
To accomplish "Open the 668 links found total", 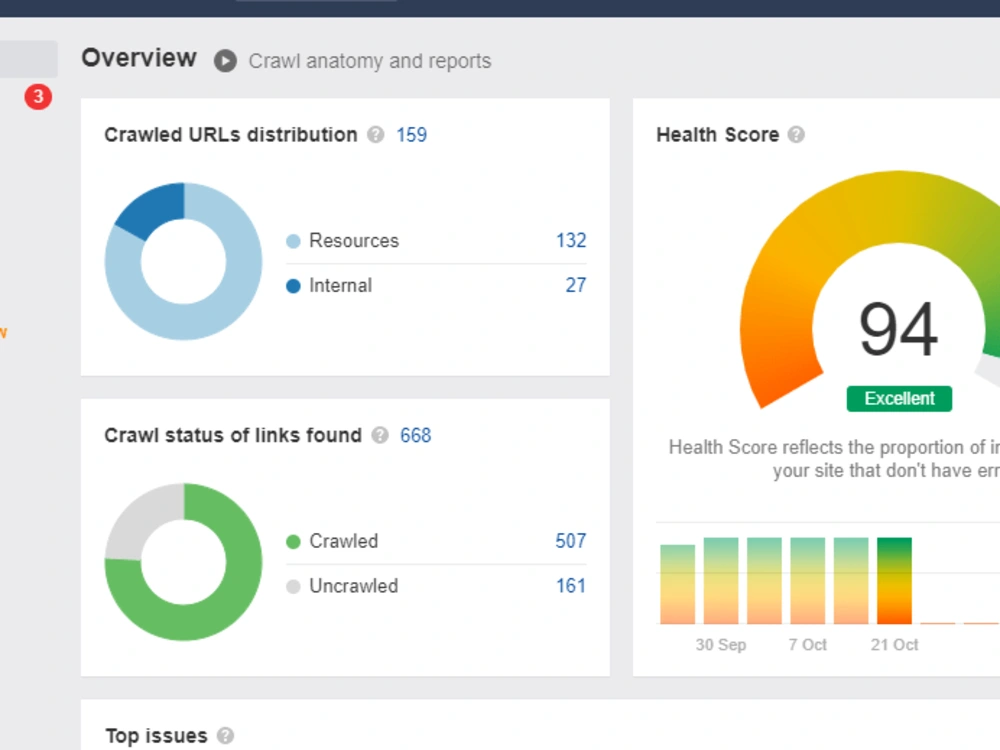I will coord(416,435).
